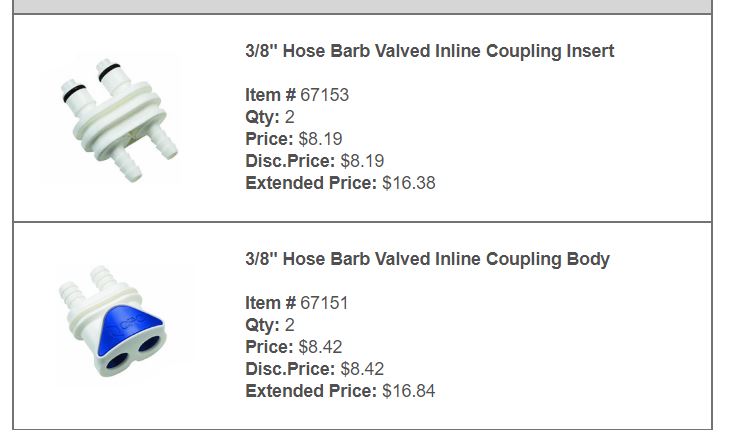The image size is (730, 444).
Task: Click the Disc.Price amount for item 67151
Action: tap(362, 369)
